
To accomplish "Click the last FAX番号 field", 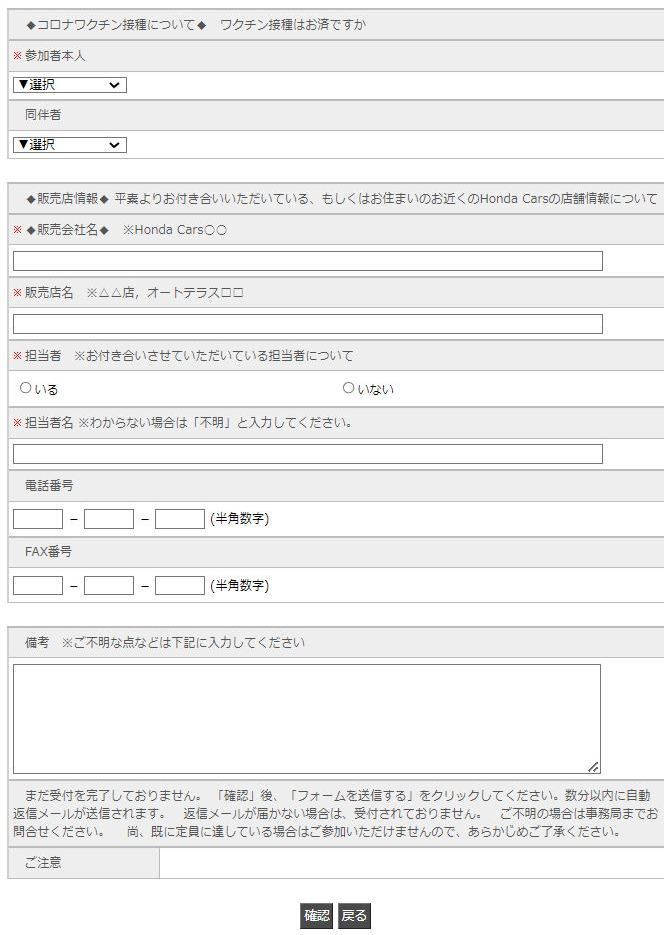I will 180,585.
